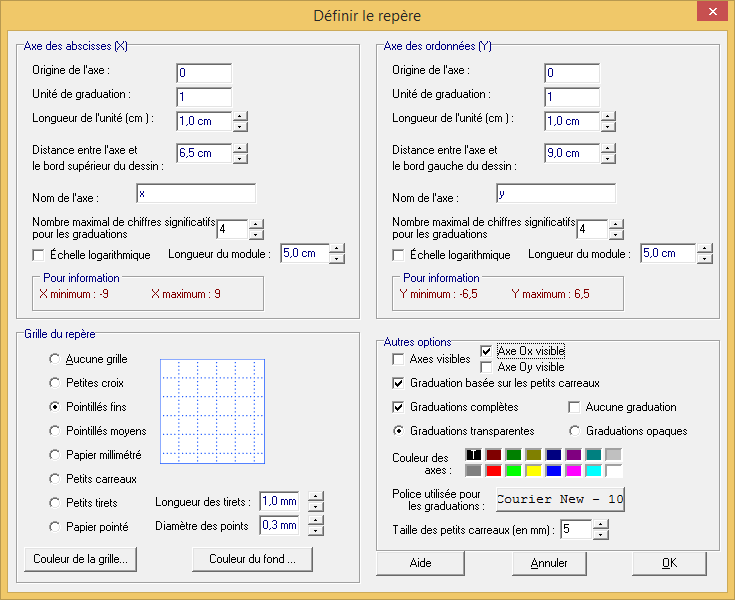Click the X-axis Nom de l'axe field
This screenshot has width=735, height=600.
tap(196, 193)
